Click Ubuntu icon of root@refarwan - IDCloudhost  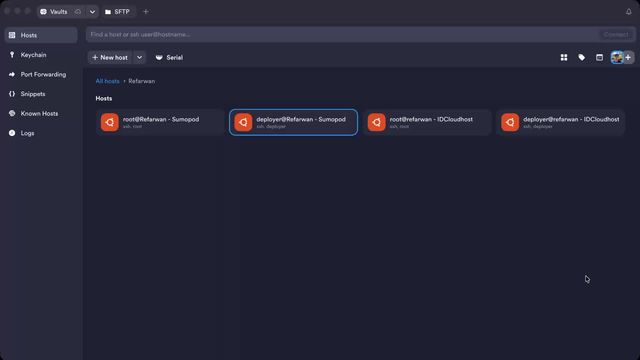[x=376, y=122]
